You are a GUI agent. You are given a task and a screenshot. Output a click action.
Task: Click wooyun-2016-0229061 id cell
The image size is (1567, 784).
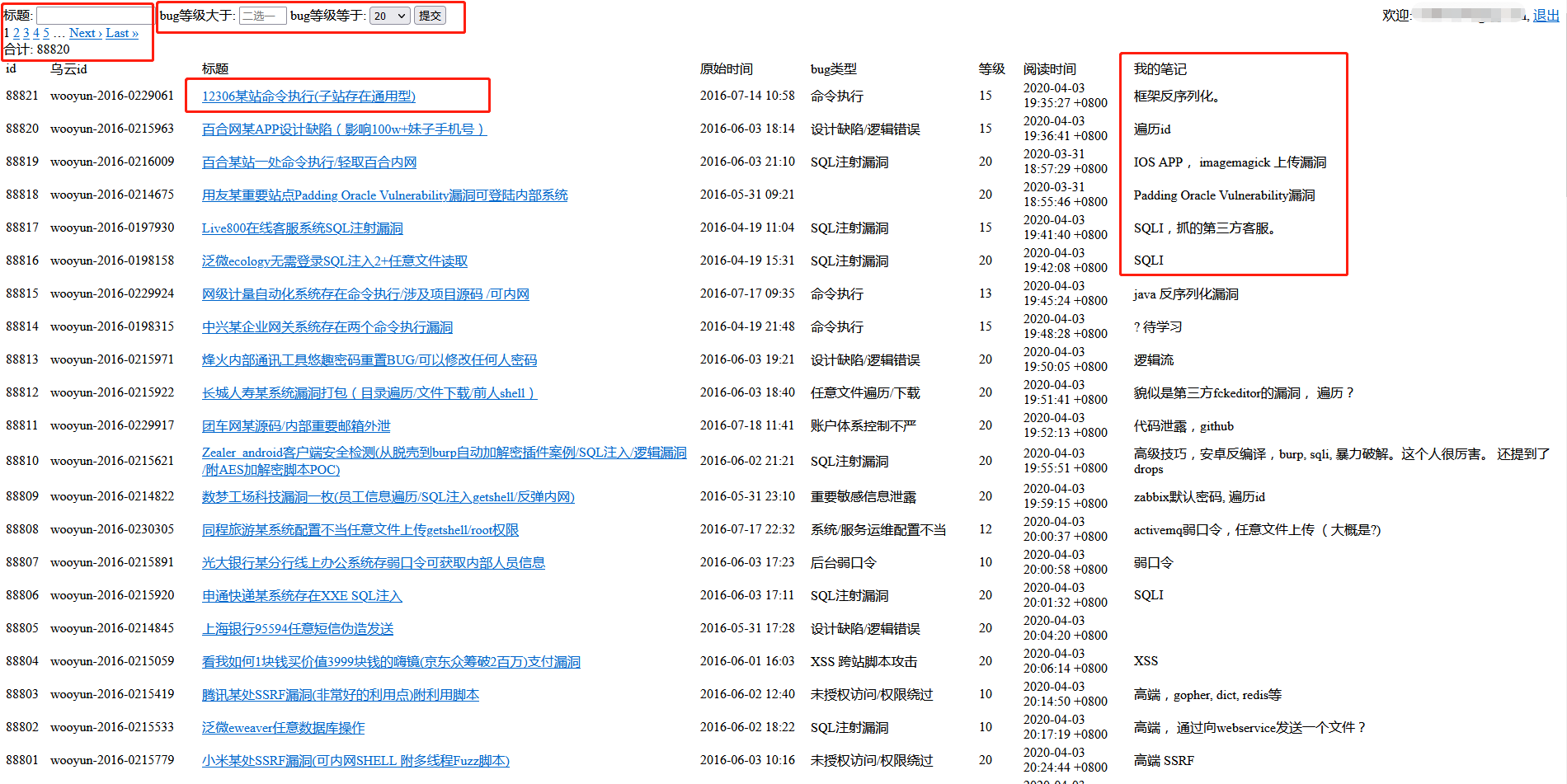[112, 96]
